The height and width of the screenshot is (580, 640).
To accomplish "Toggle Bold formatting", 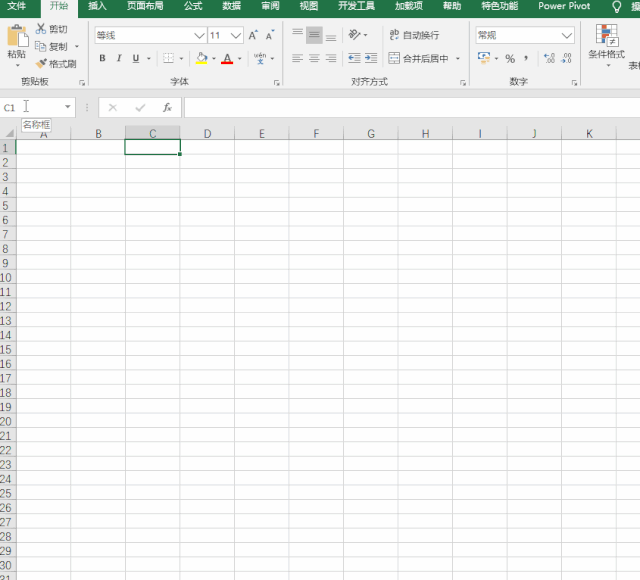I will 102,58.
